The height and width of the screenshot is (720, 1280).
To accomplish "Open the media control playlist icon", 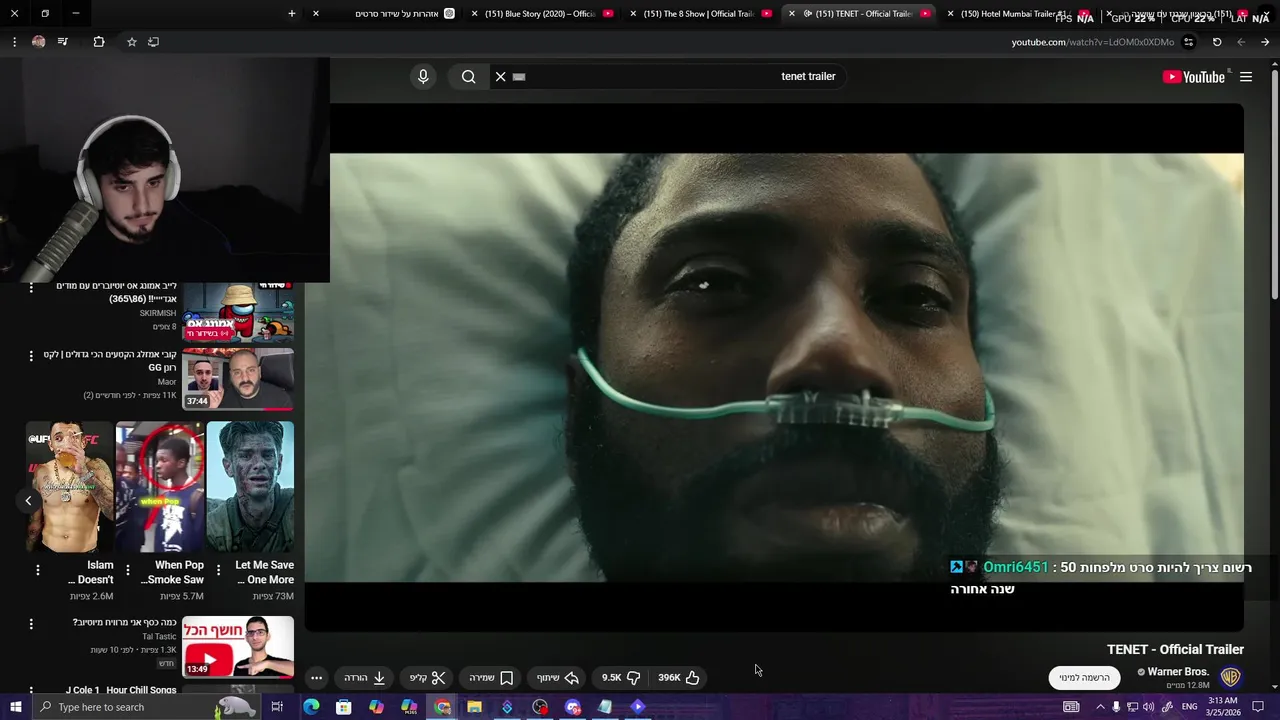I will point(63,42).
